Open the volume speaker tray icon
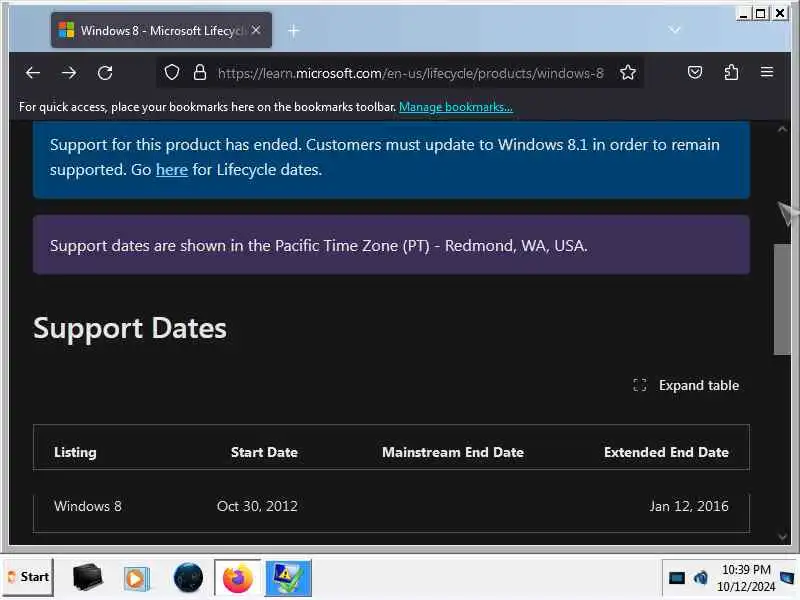 (x=701, y=578)
